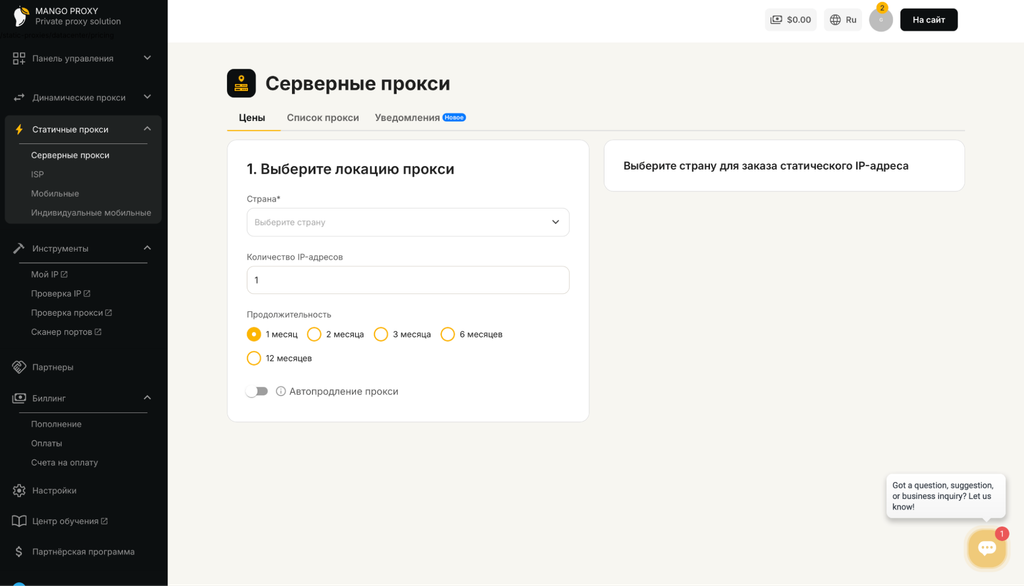The height and width of the screenshot is (586, 1024).
Task: Click the Ru language label
Action: pyautogui.click(x=851, y=20)
